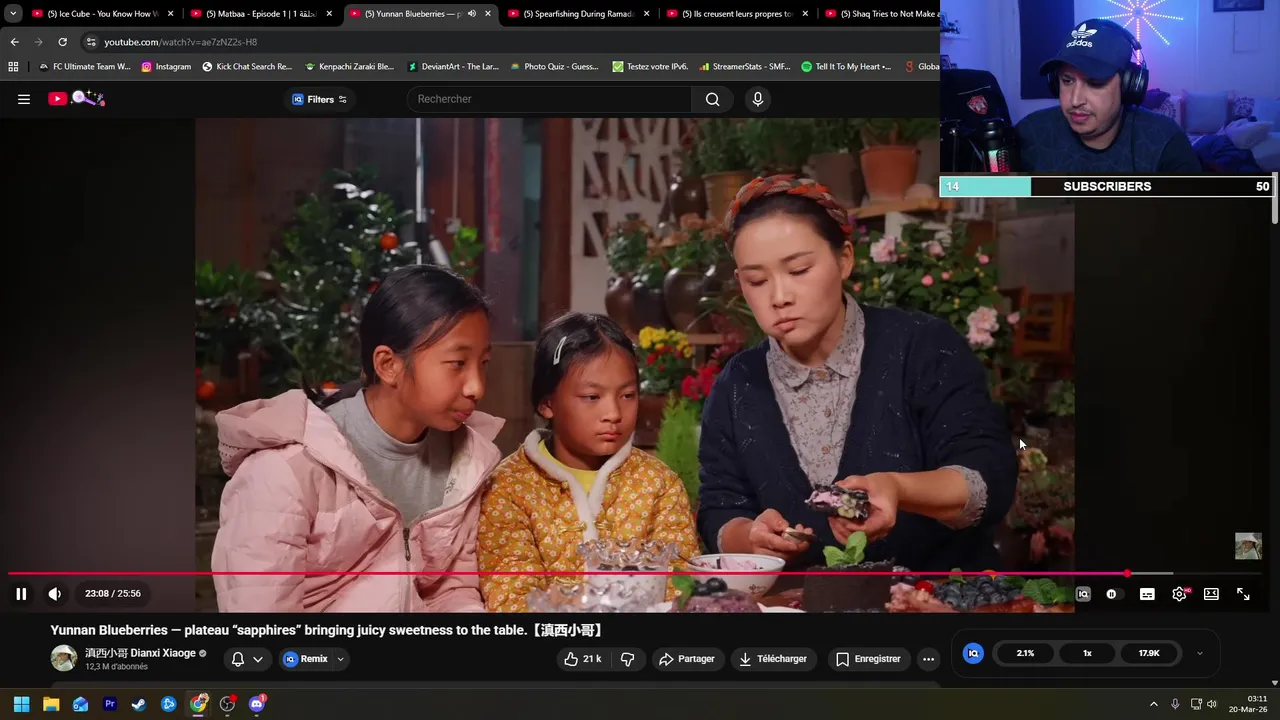Open the Testez votre IPv6 bookmark
1280x720 pixels.
[x=650, y=67]
